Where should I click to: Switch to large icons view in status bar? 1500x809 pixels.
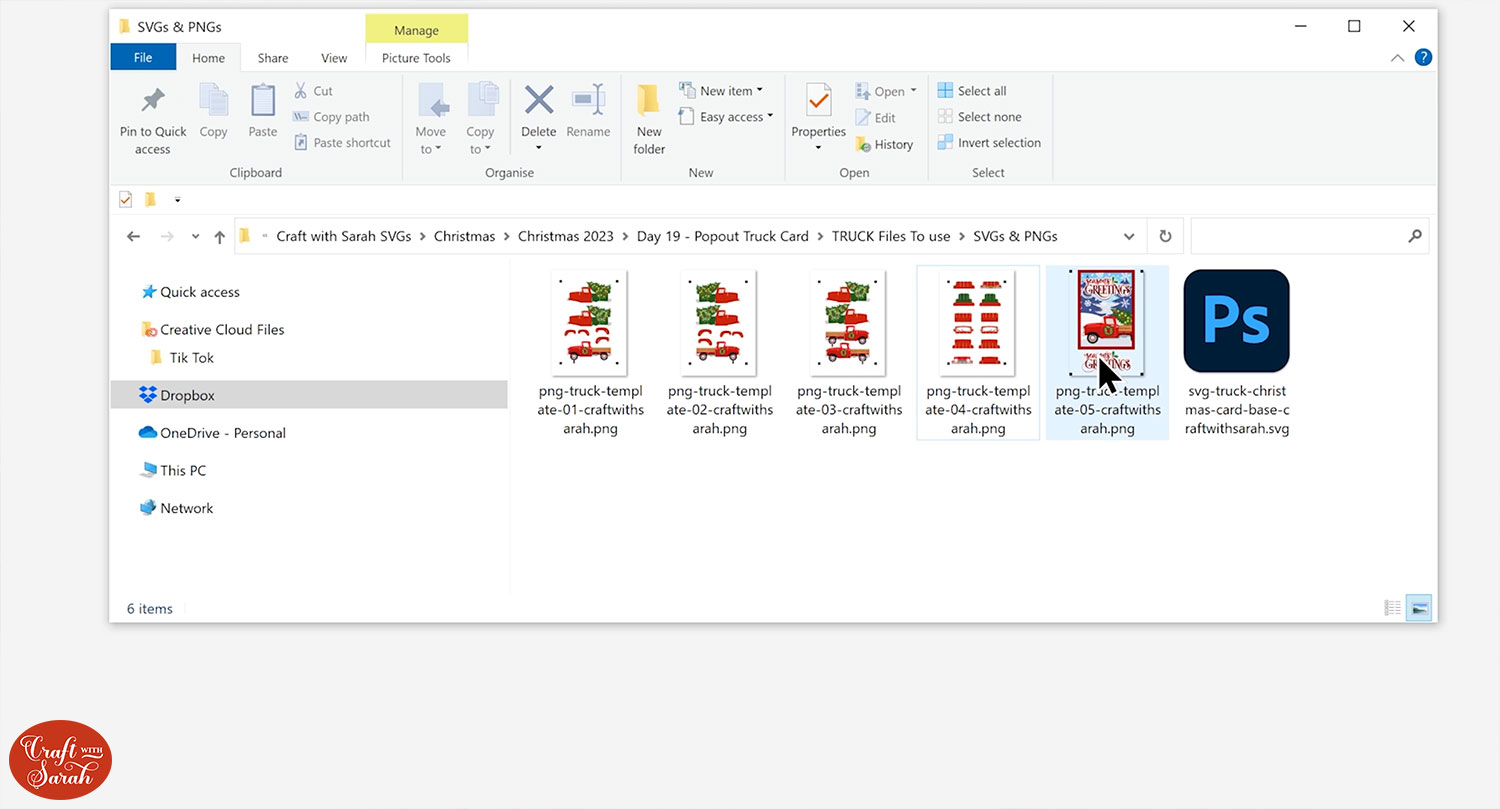[x=1418, y=608]
